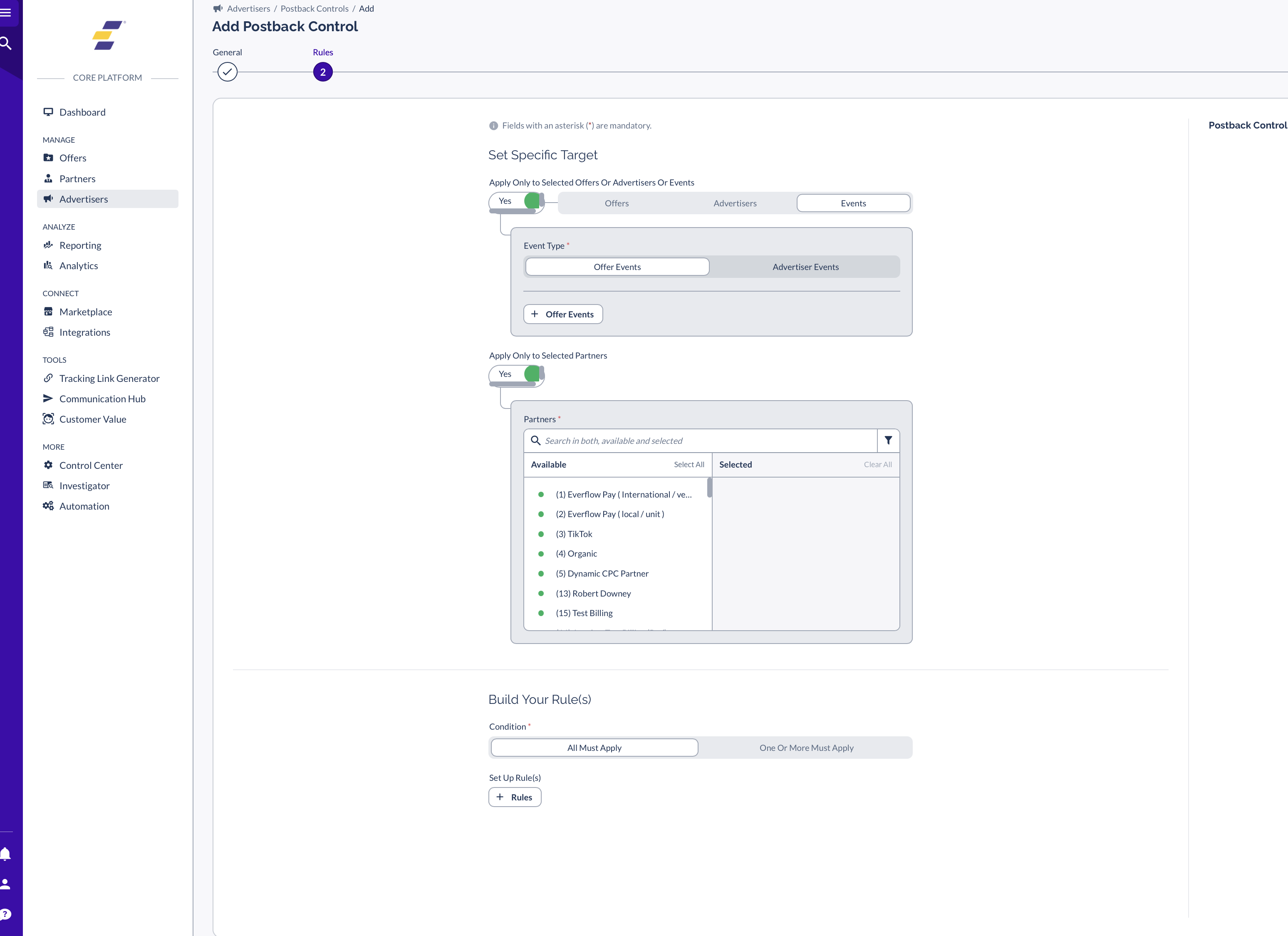
Task: Select the Offers target option
Action: pos(617,203)
